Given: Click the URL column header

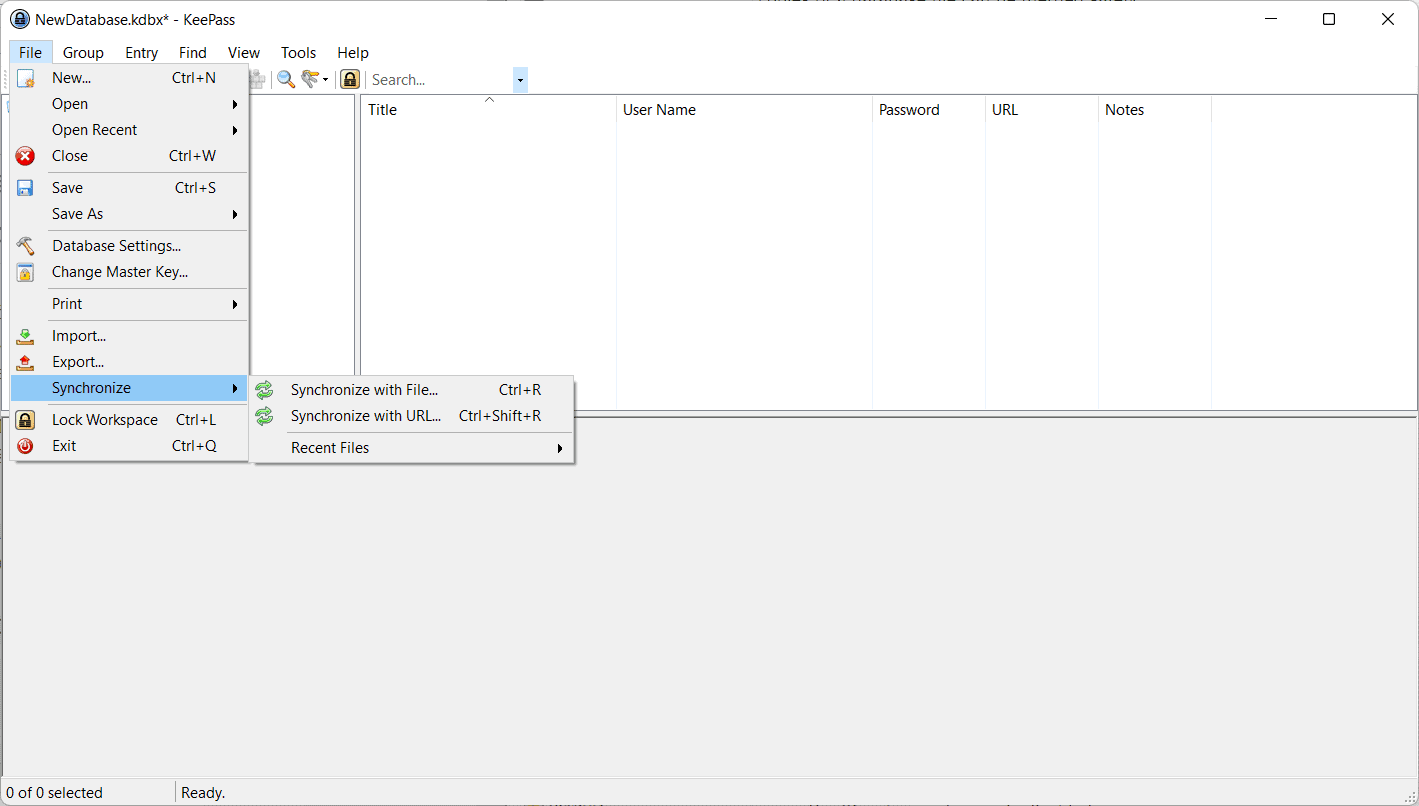Looking at the screenshot, I should click(x=1041, y=110).
